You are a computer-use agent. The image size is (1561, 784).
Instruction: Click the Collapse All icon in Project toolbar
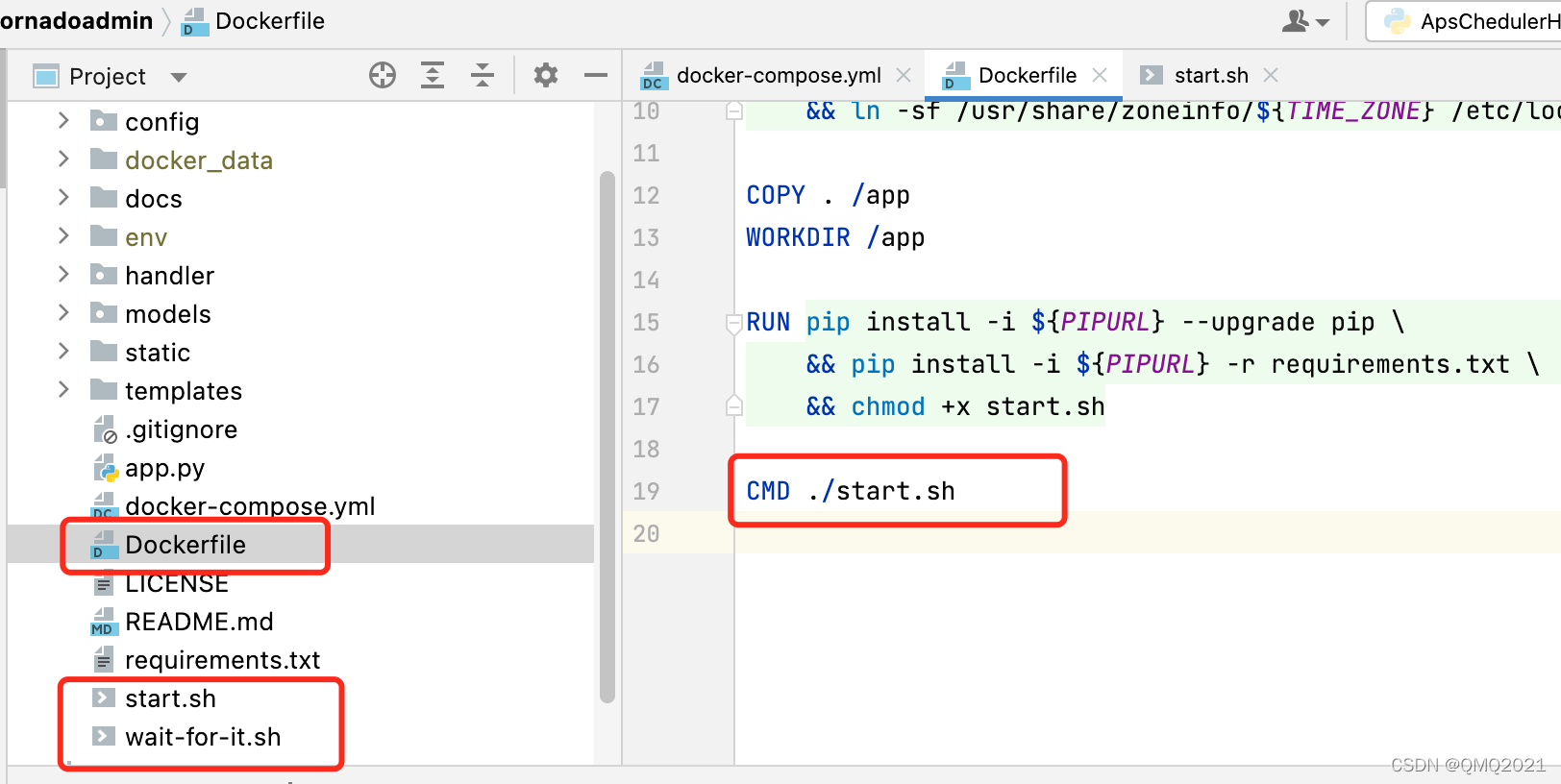click(x=483, y=75)
